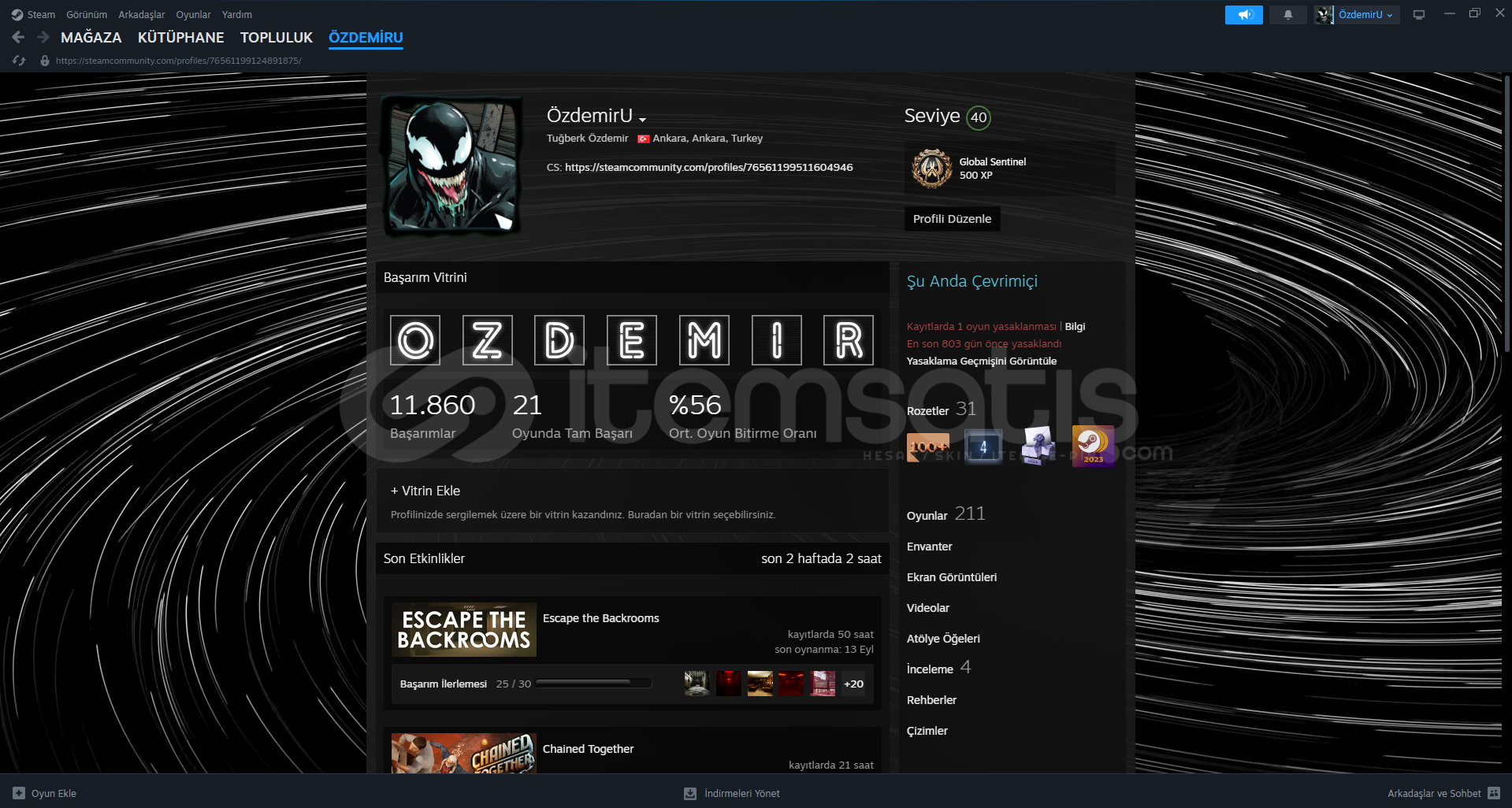Open the purple crystal collector badge
Screen dimensions: 1512x808
pyautogui.click(x=1038, y=447)
